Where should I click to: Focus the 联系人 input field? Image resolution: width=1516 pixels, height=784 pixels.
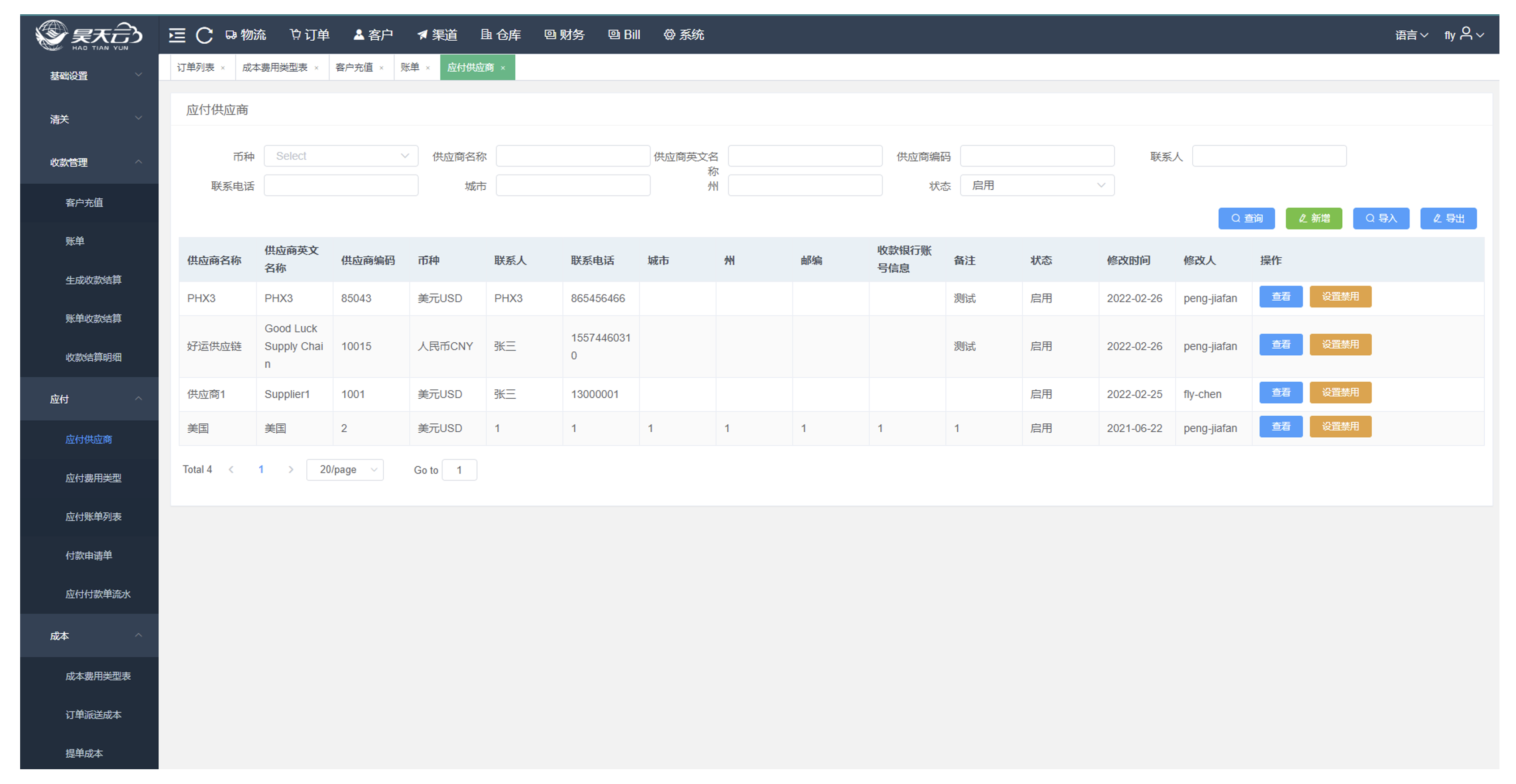(1269, 156)
